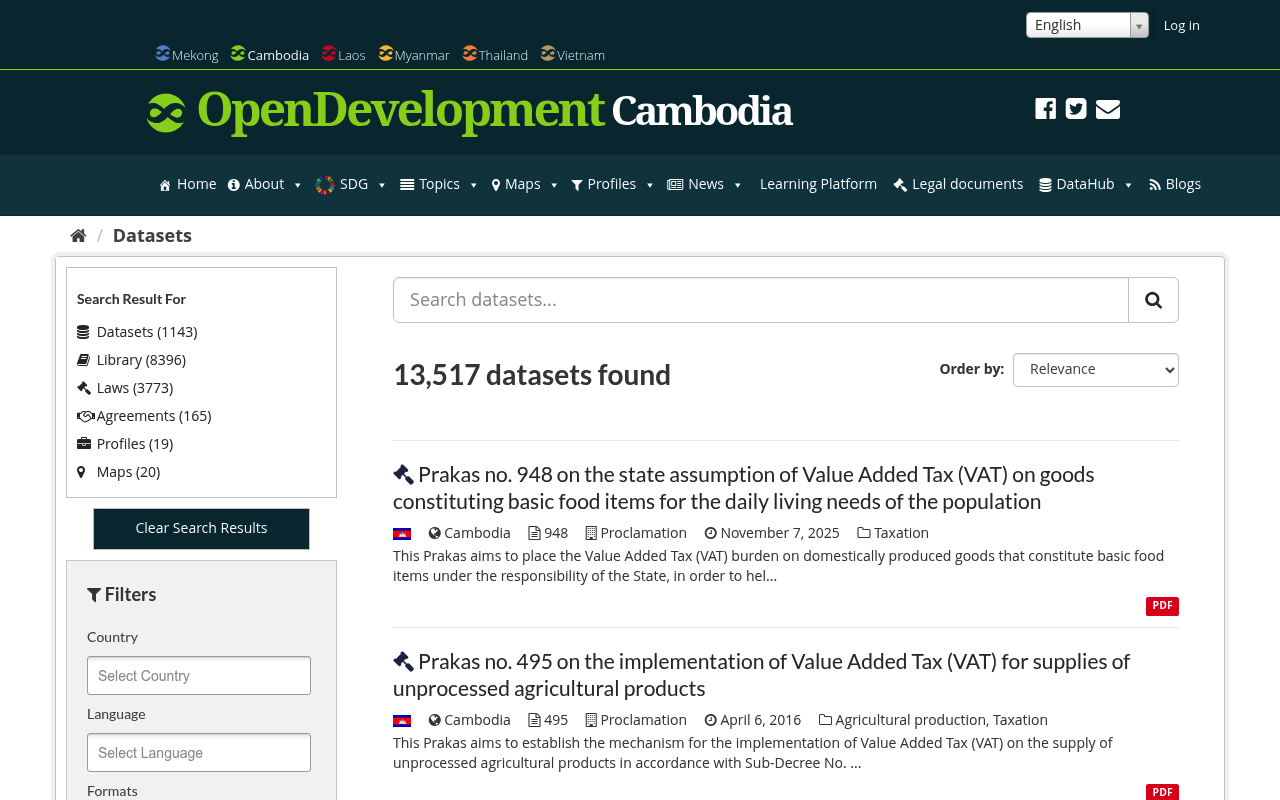Image resolution: width=1280 pixels, height=800 pixels.
Task: Click the home breadcrumb icon
Action: (x=78, y=236)
